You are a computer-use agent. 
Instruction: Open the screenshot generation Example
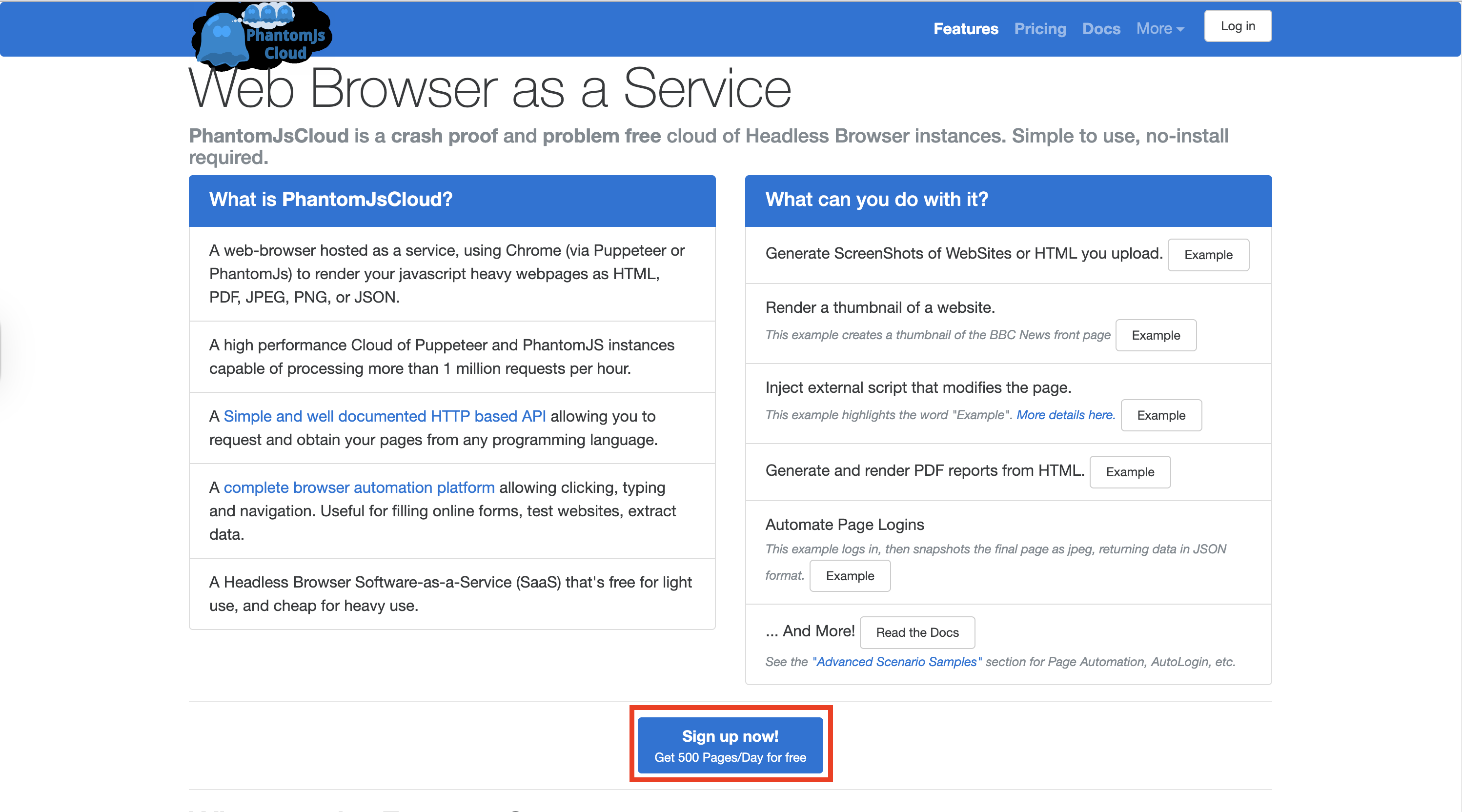point(1208,255)
